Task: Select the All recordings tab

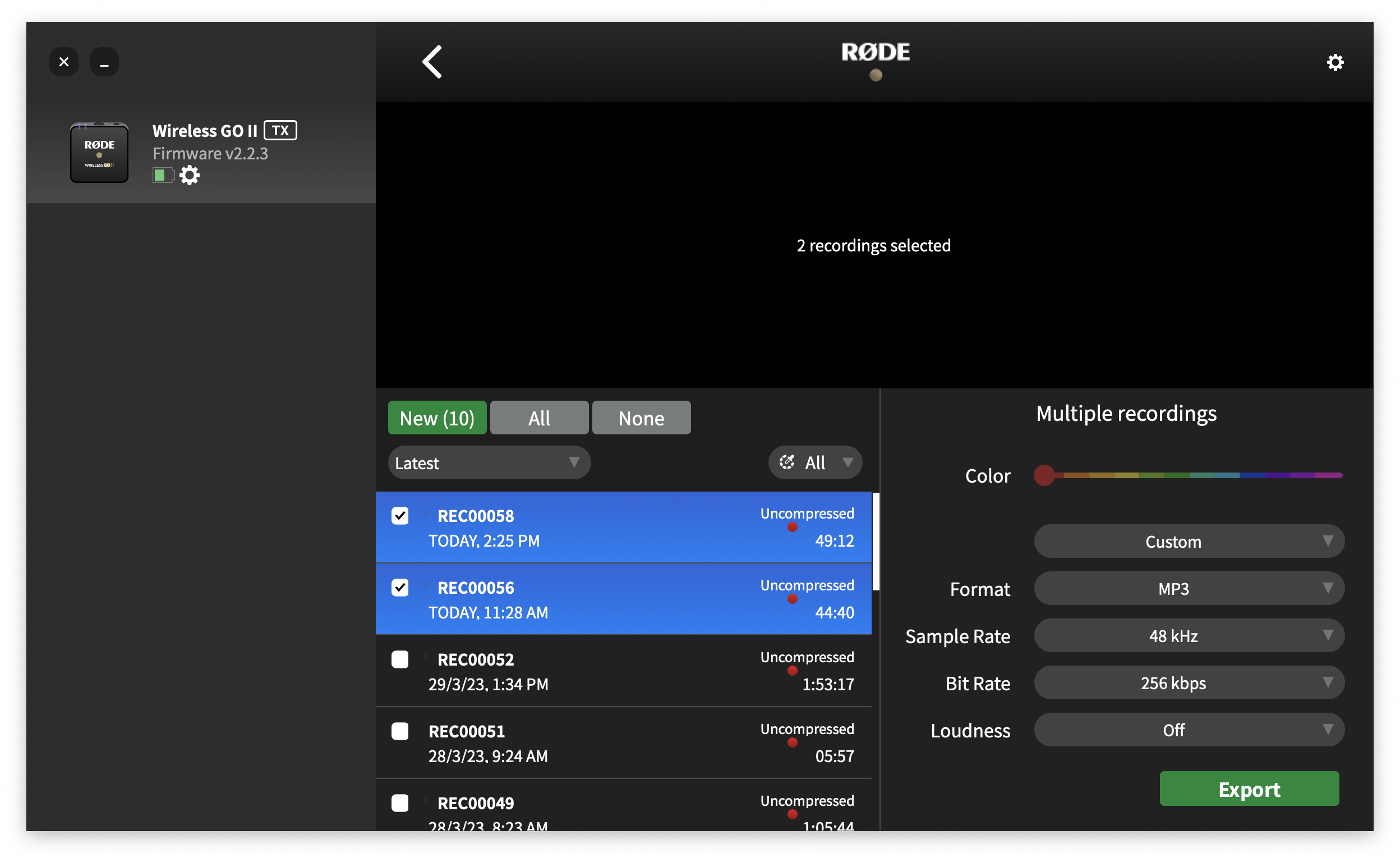Action: 539,418
